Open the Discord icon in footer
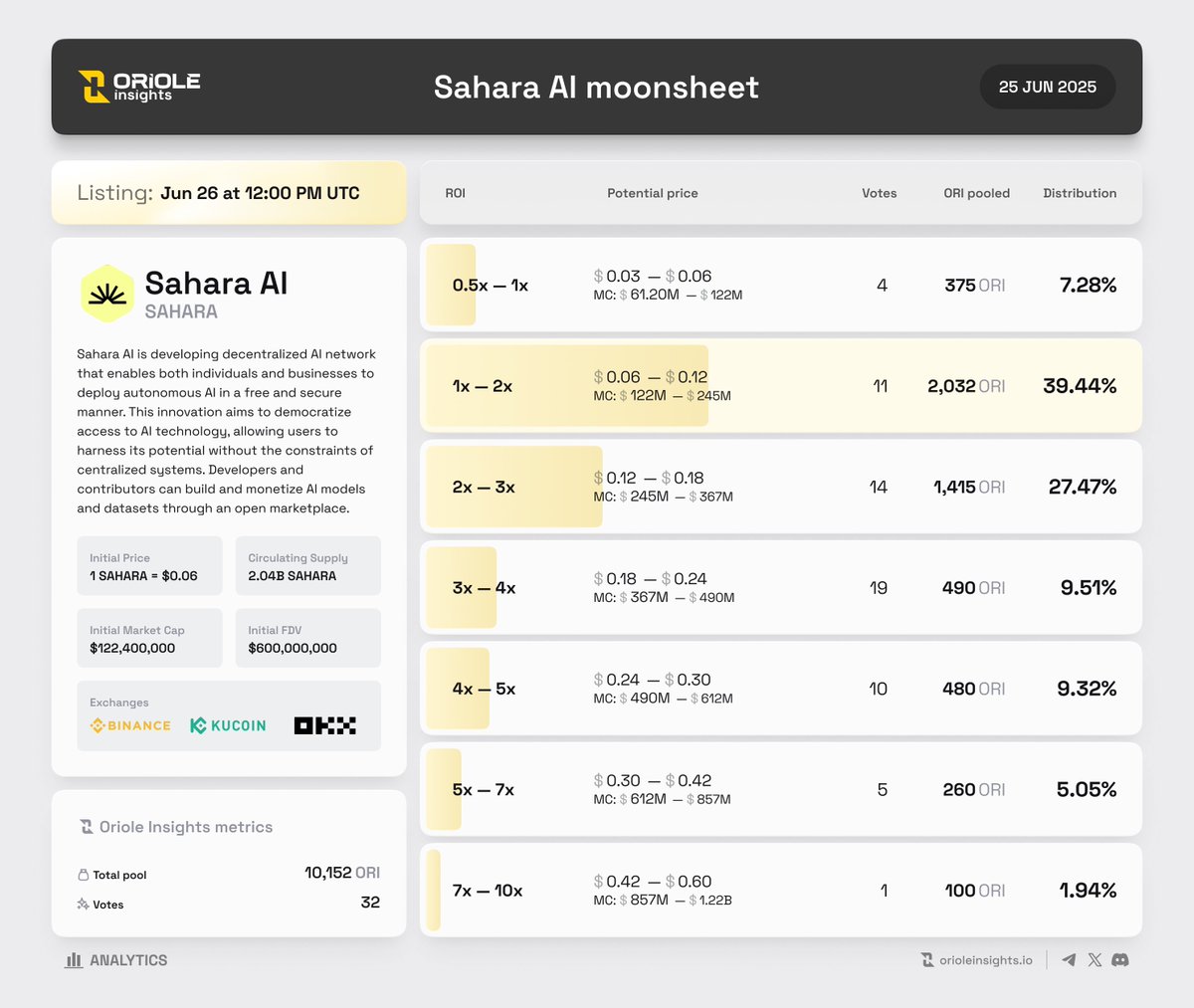 click(1120, 960)
